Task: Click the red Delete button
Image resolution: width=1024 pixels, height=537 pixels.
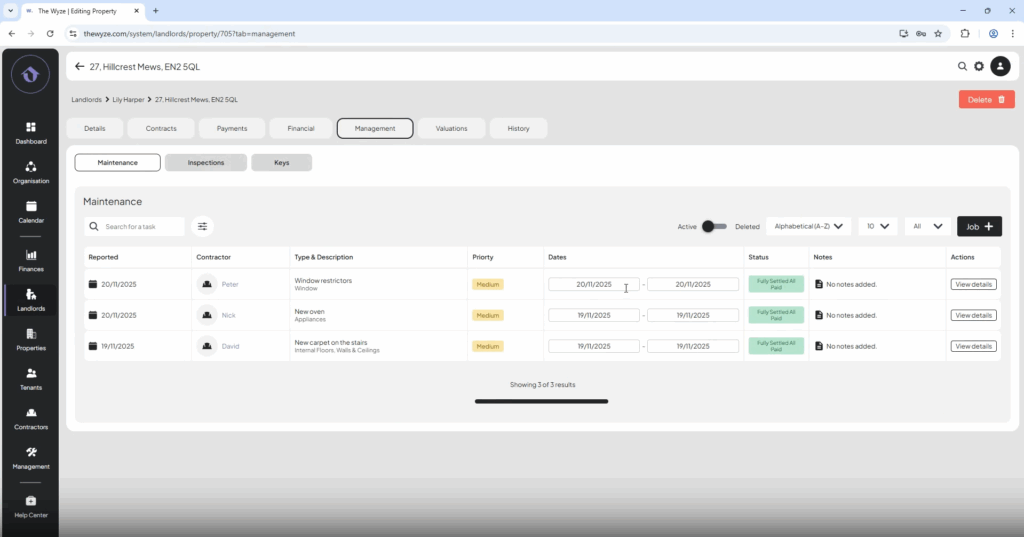Action: pyautogui.click(x=986, y=100)
